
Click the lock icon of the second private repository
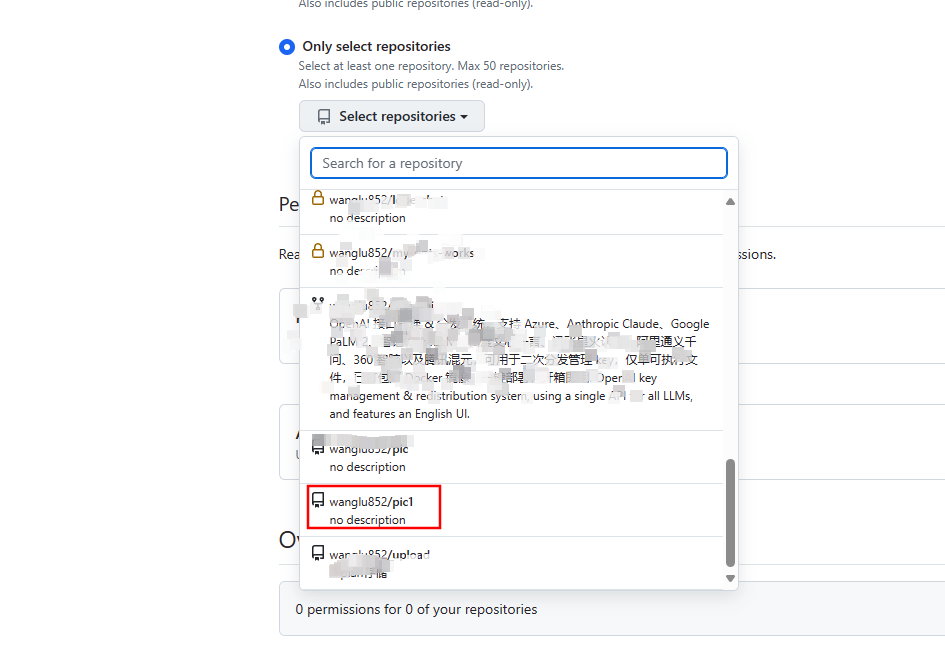[318, 251]
